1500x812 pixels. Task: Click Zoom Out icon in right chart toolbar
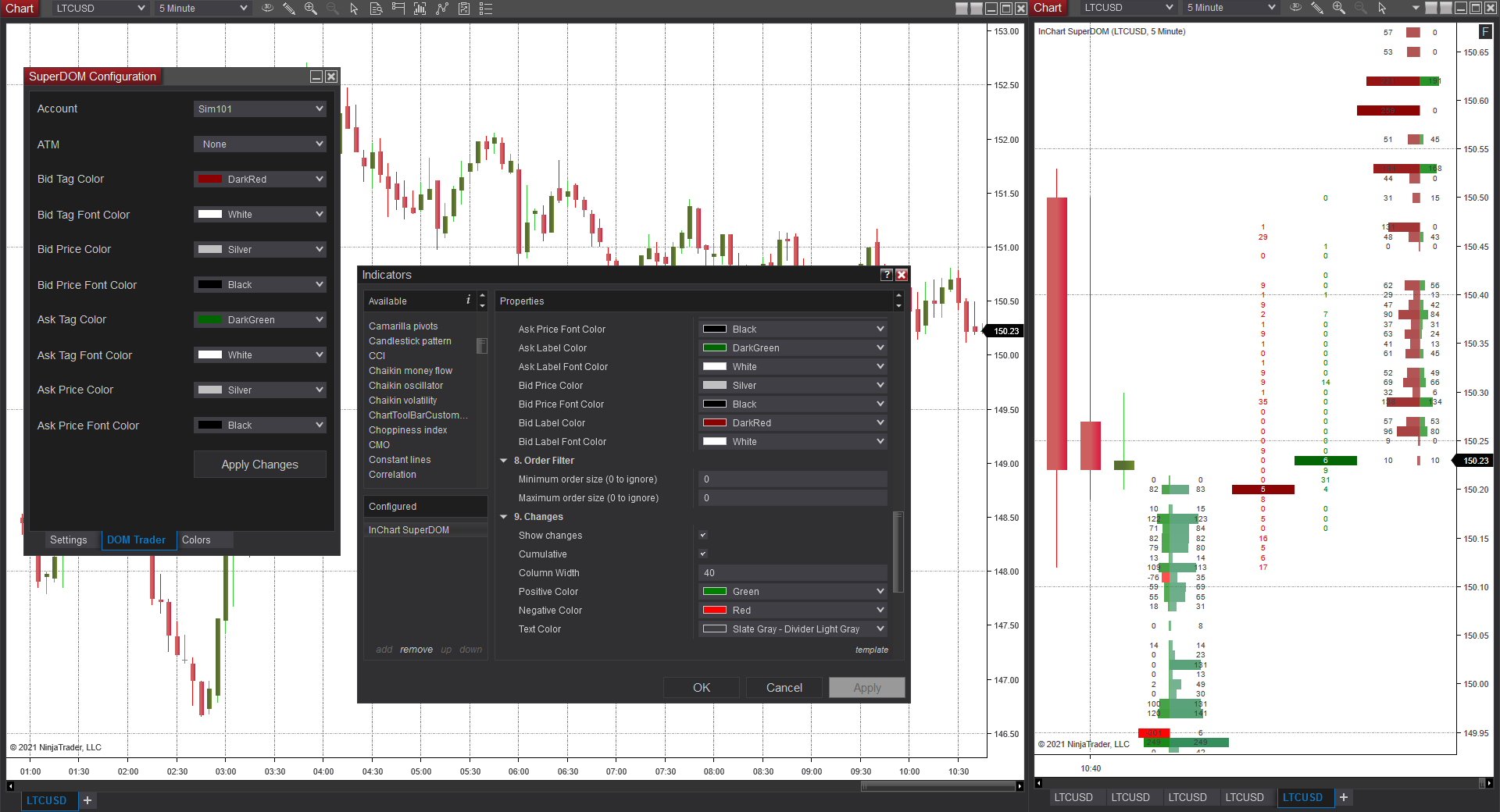[1360, 7]
